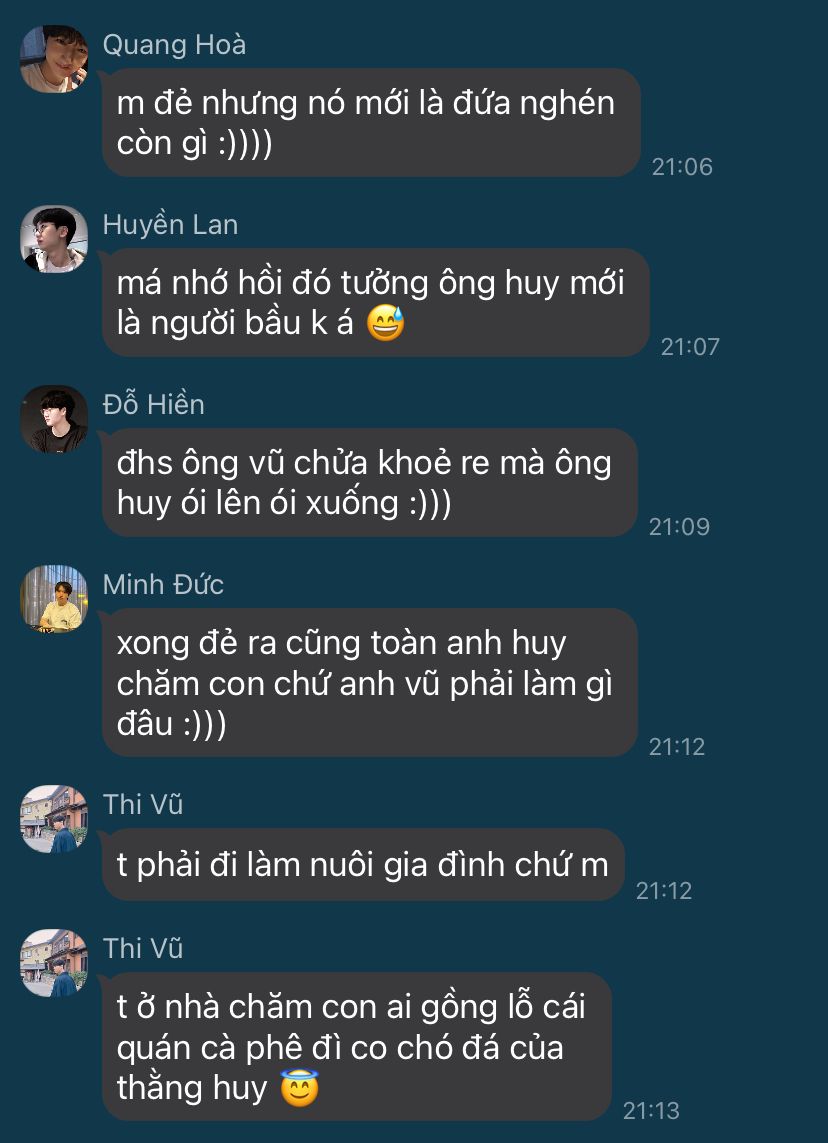Select message "đhs ông vũ chửa khoẻ re"
Screen dimensions: 828x1143
(x=370, y=483)
